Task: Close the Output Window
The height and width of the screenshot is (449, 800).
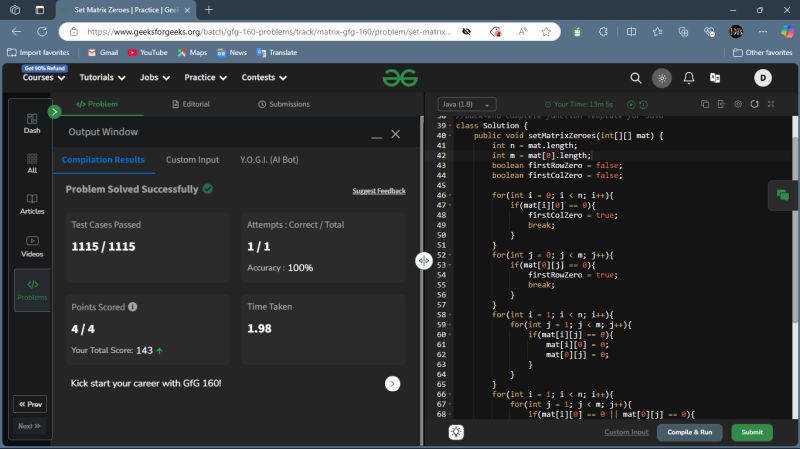Action: click(x=395, y=134)
